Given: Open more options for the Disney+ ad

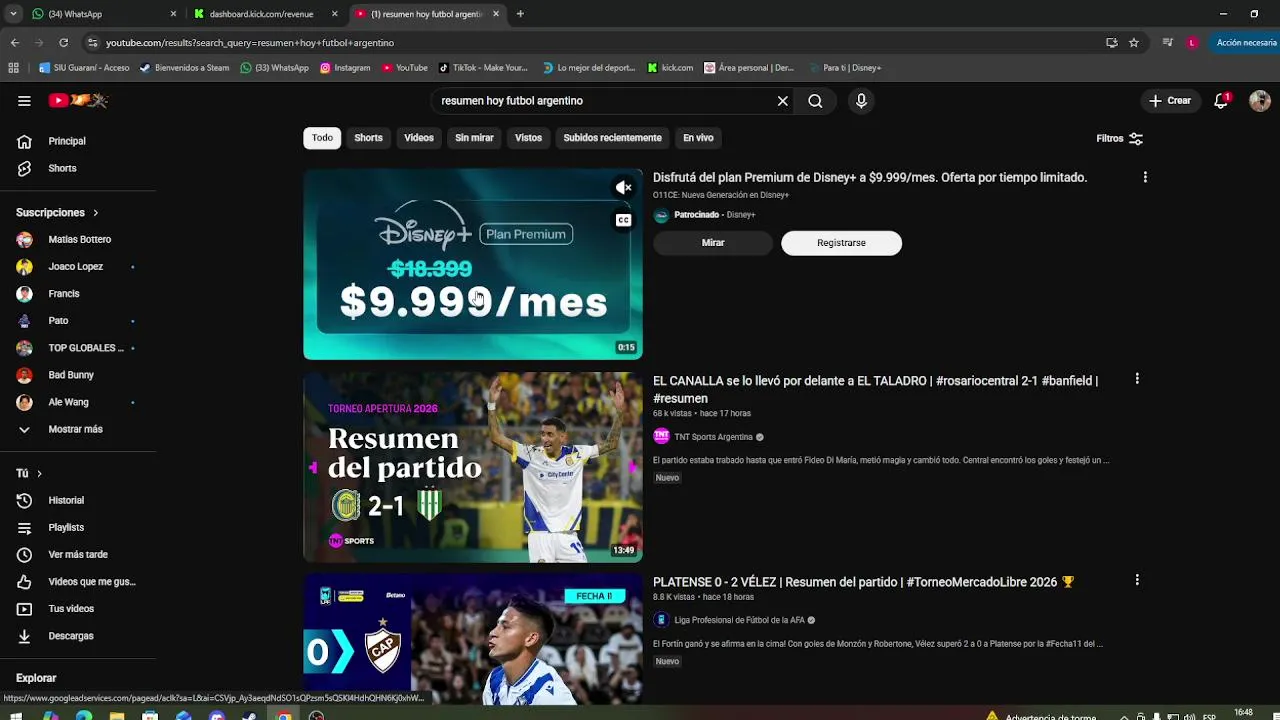Looking at the screenshot, I should pos(1145,177).
